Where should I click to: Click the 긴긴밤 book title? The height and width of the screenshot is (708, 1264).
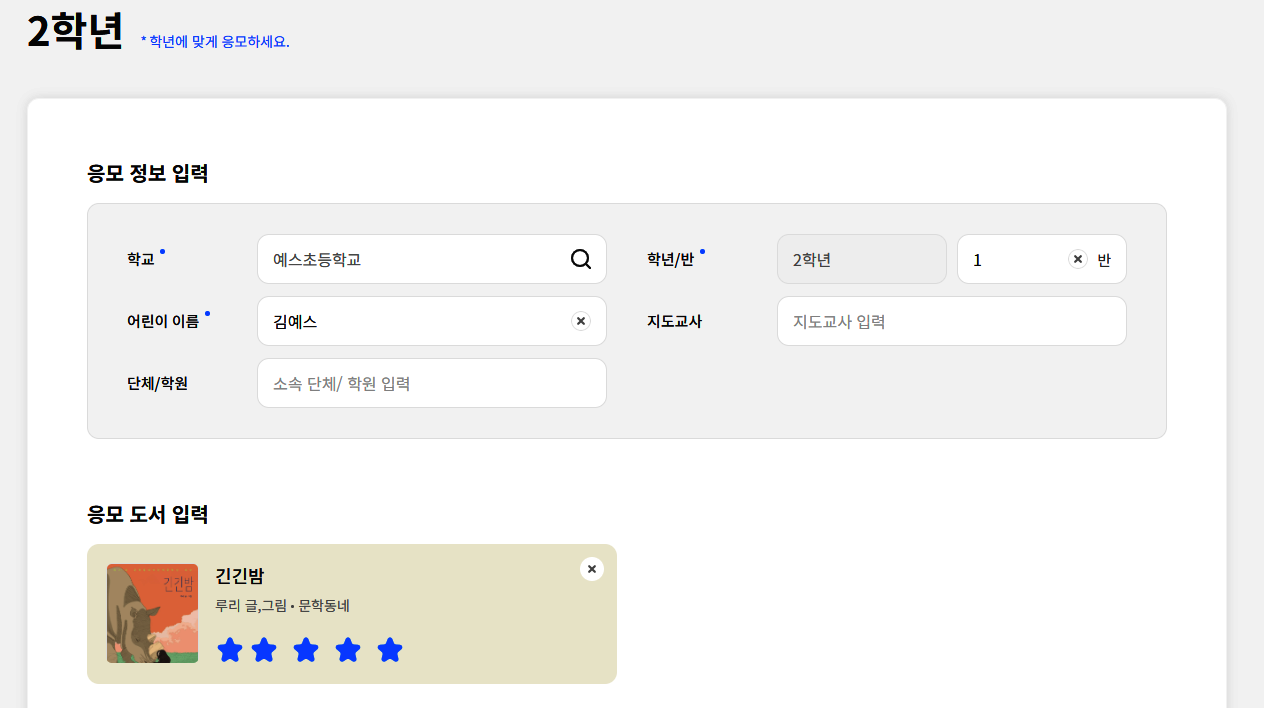[x=240, y=576]
